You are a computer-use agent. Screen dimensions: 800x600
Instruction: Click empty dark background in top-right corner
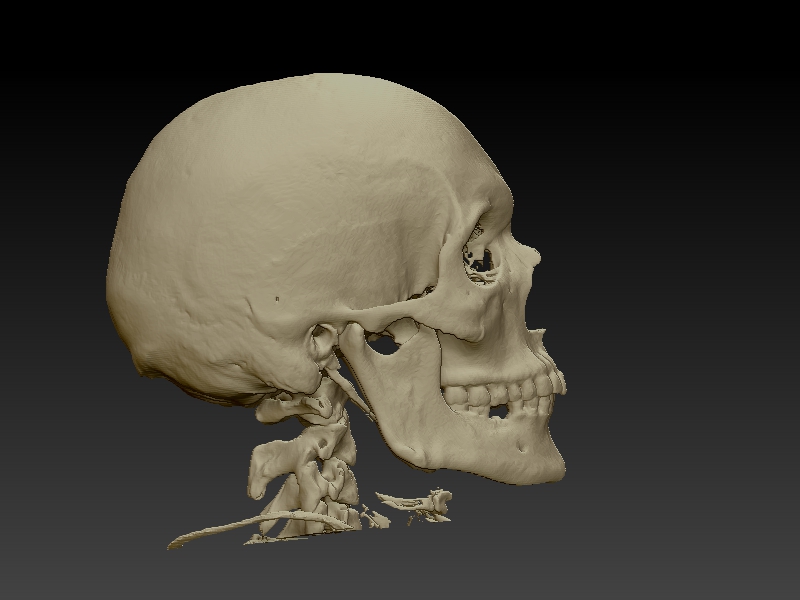[x=740, y=50]
